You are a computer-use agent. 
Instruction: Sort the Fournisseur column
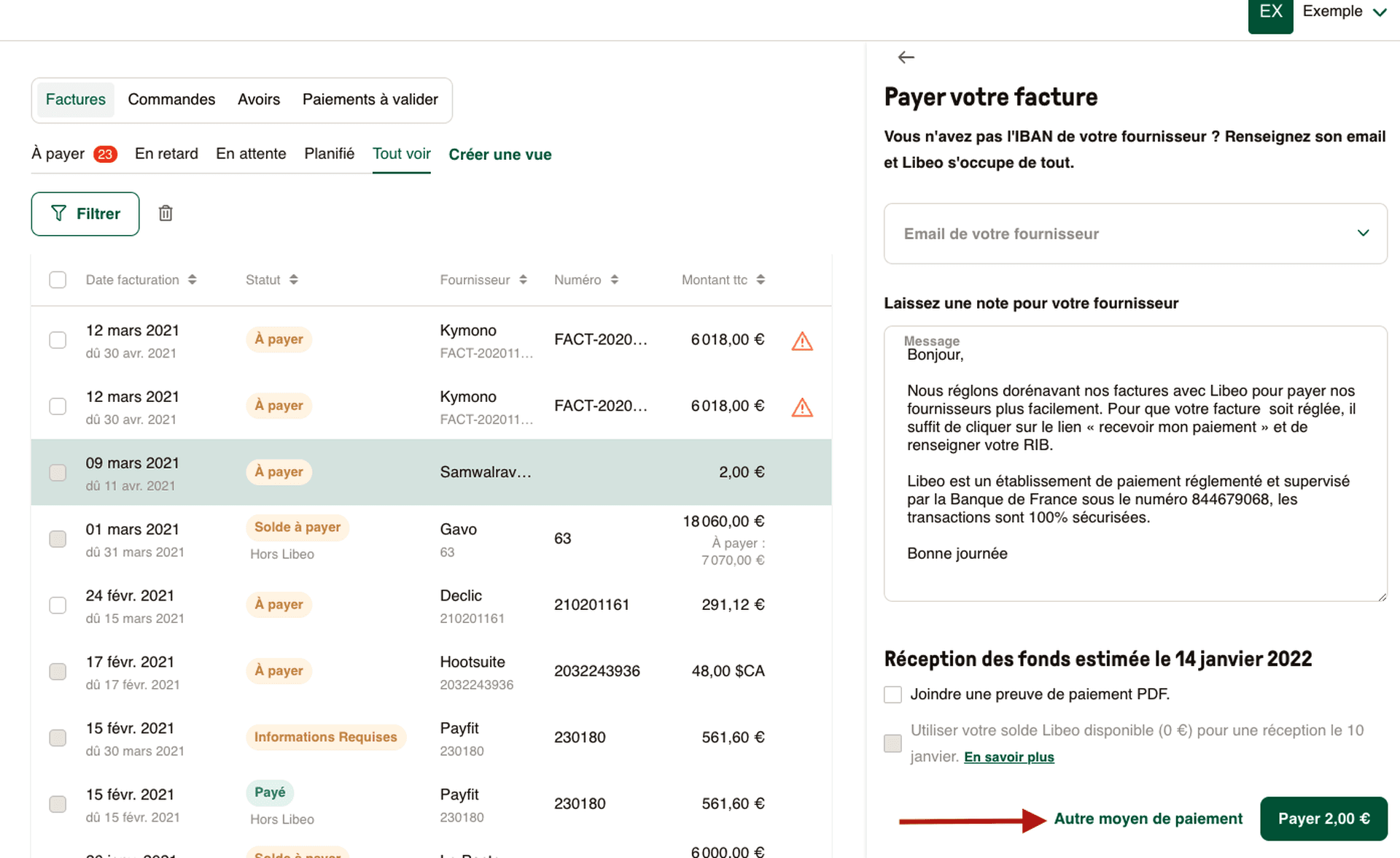click(523, 279)
